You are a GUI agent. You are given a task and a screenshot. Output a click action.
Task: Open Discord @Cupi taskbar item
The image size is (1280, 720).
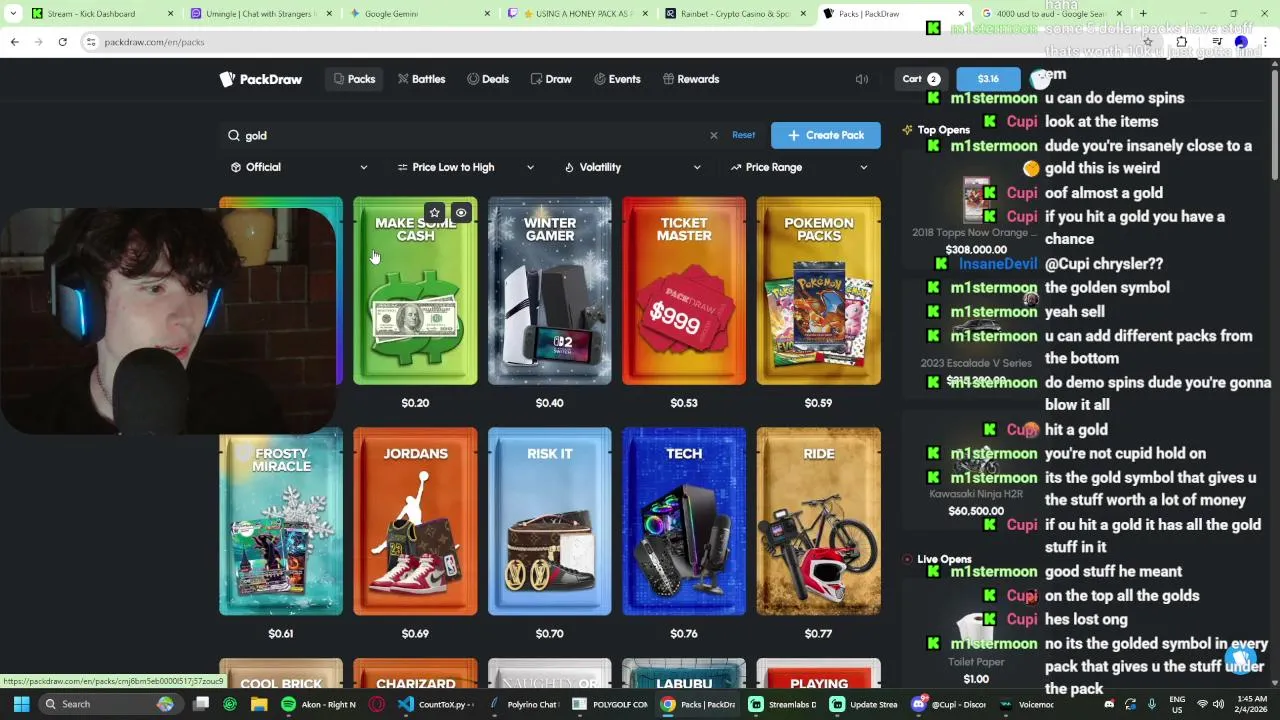point(948,704)
